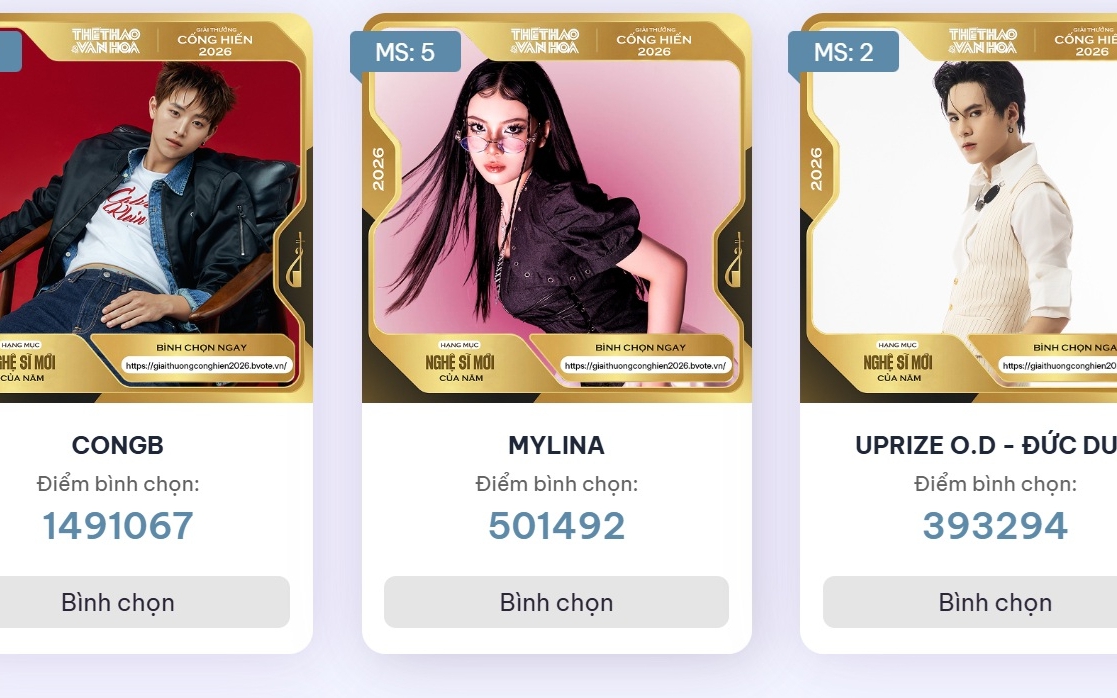Click the UPRIZE O.D candidate photo
Viewport: 1117px width, 698px height.
click(959, 208)
